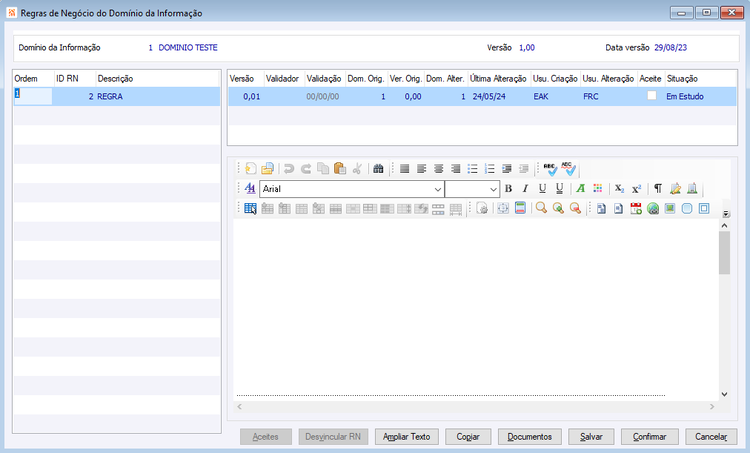Click the Insert table icon
The image size is (750, 453).
pos(250,209)
